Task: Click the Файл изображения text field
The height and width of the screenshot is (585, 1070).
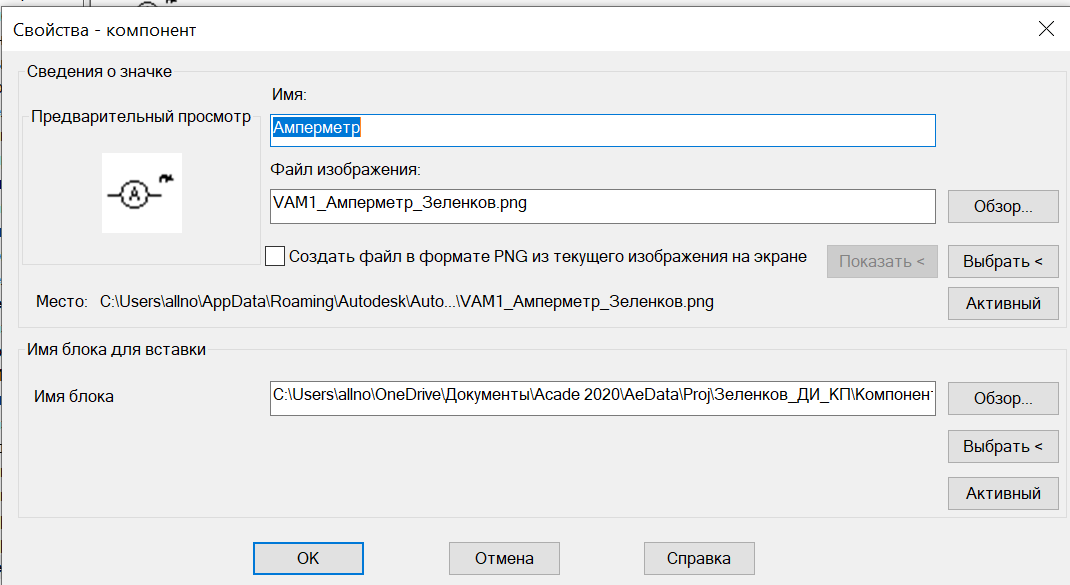Action: [603, 206]
